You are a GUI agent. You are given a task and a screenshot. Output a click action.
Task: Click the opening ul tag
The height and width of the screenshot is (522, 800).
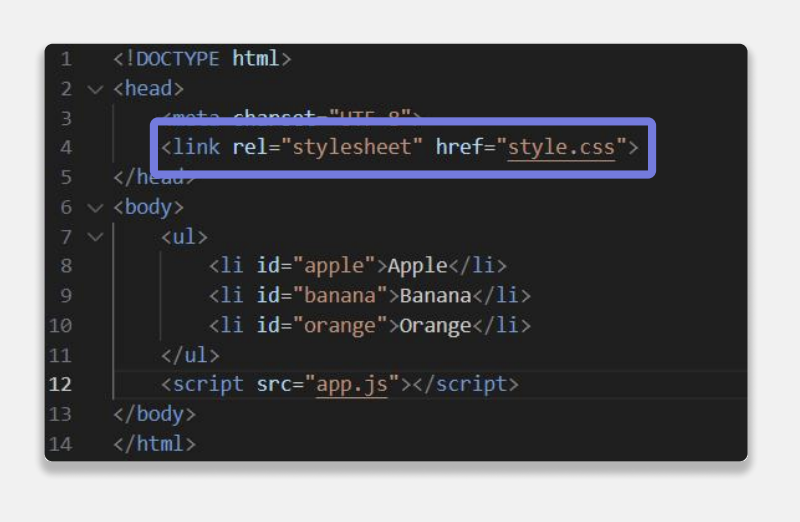(184, 237)
